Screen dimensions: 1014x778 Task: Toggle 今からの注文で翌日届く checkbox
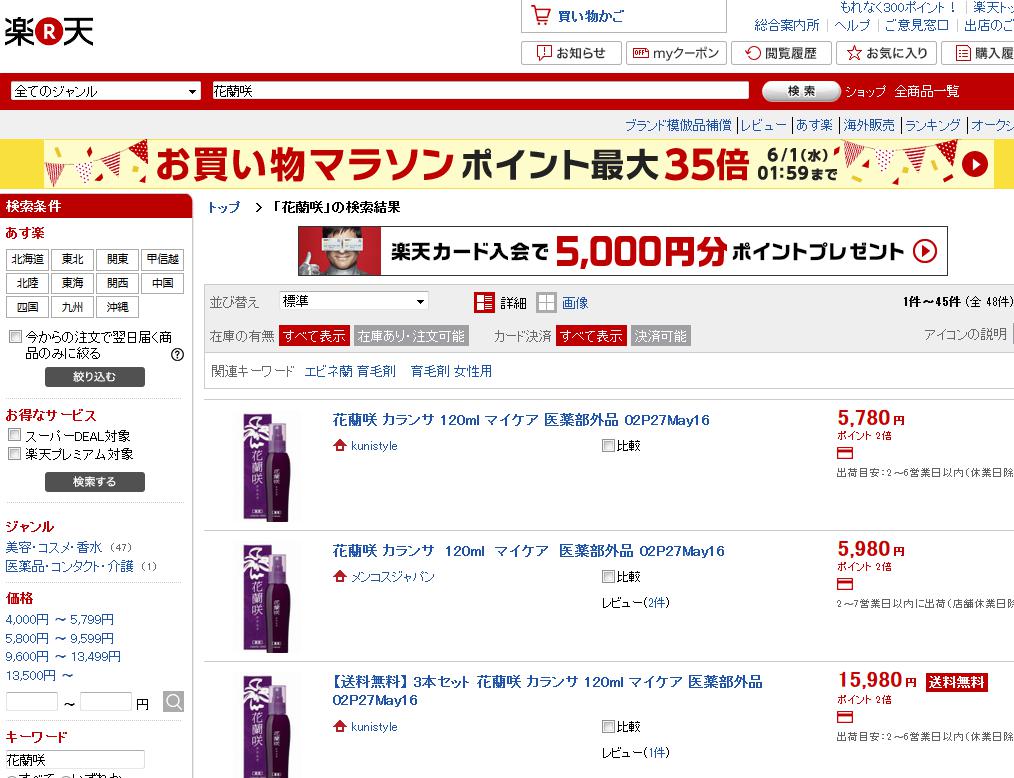(x=15, y=336)
